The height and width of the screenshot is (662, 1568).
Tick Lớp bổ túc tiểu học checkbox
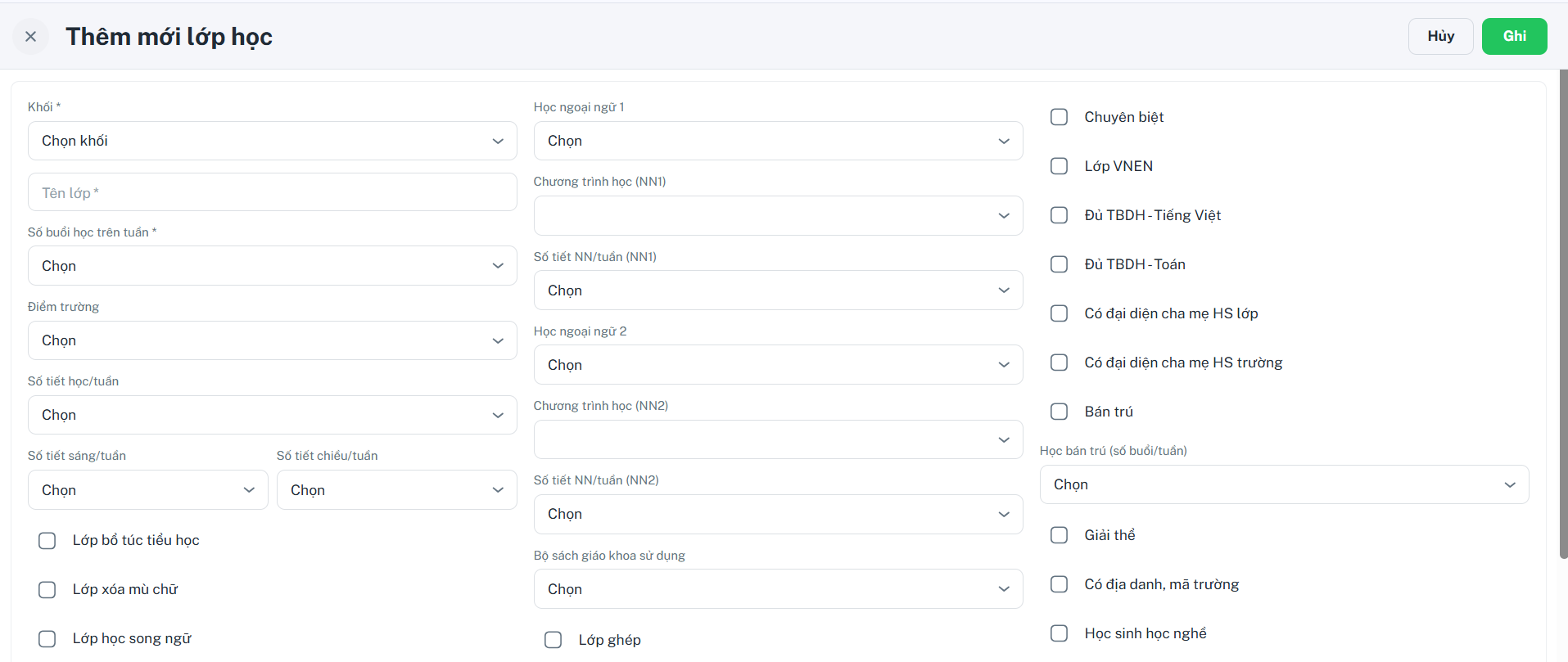point(47,541)
